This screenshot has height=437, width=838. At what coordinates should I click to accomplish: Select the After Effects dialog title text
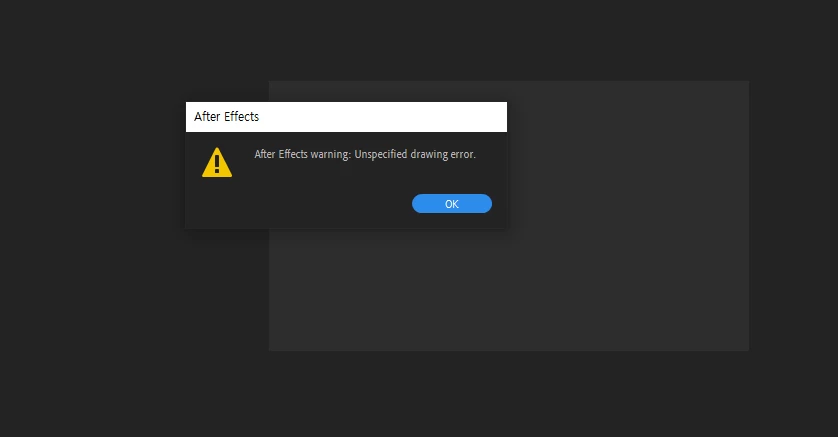click(x=227, y=116)
